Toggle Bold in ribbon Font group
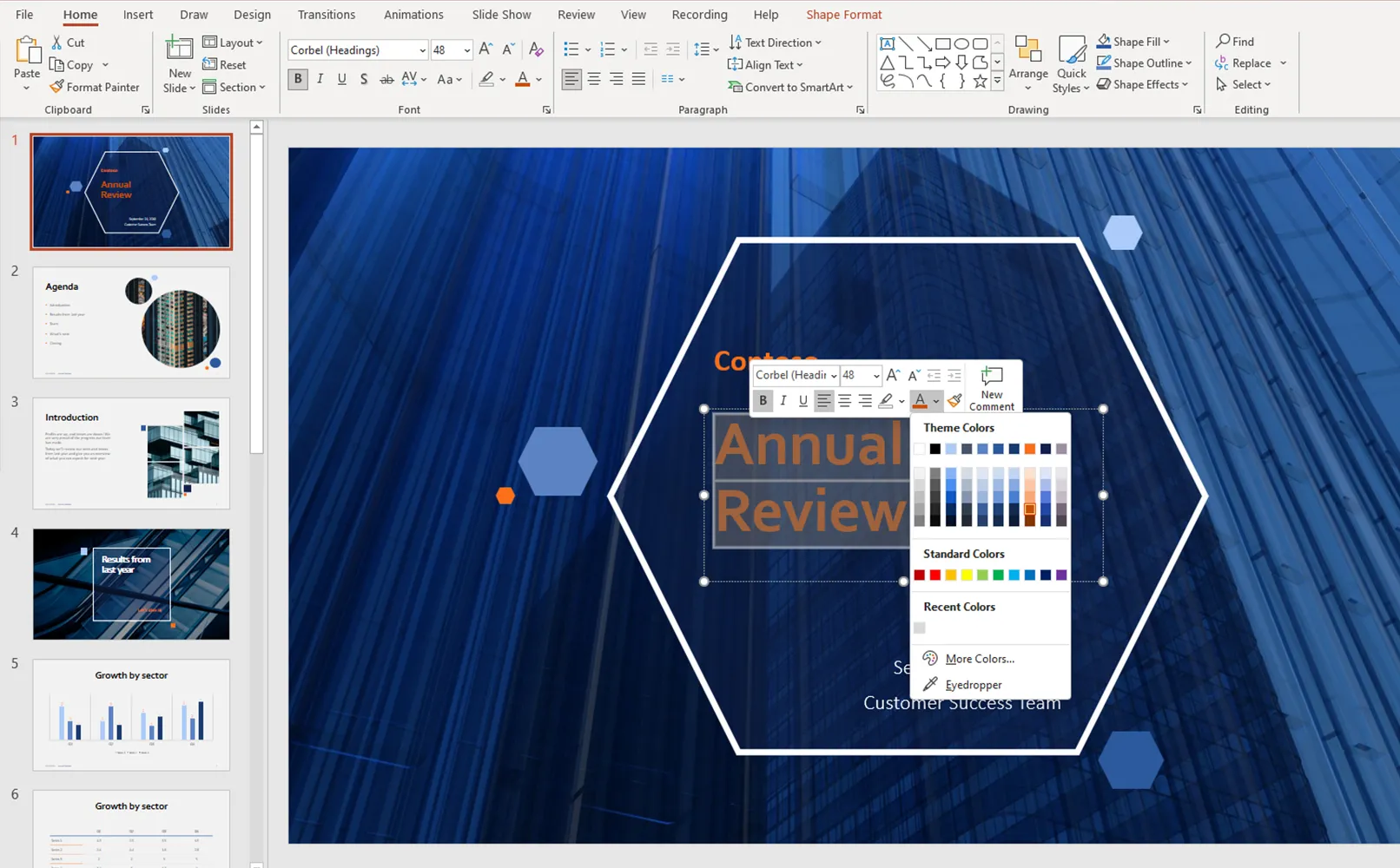The height and width of the screenshot is (868, 1400). [x=298, y=79]
